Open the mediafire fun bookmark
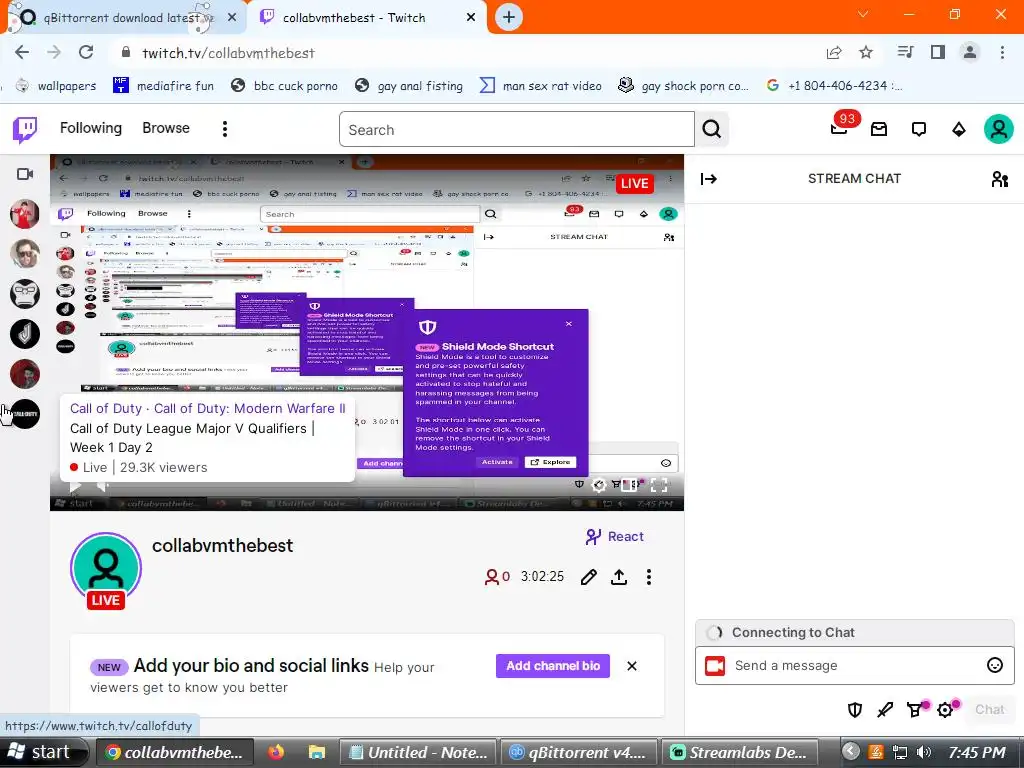 pyautogui.click(x=163, y=86)
